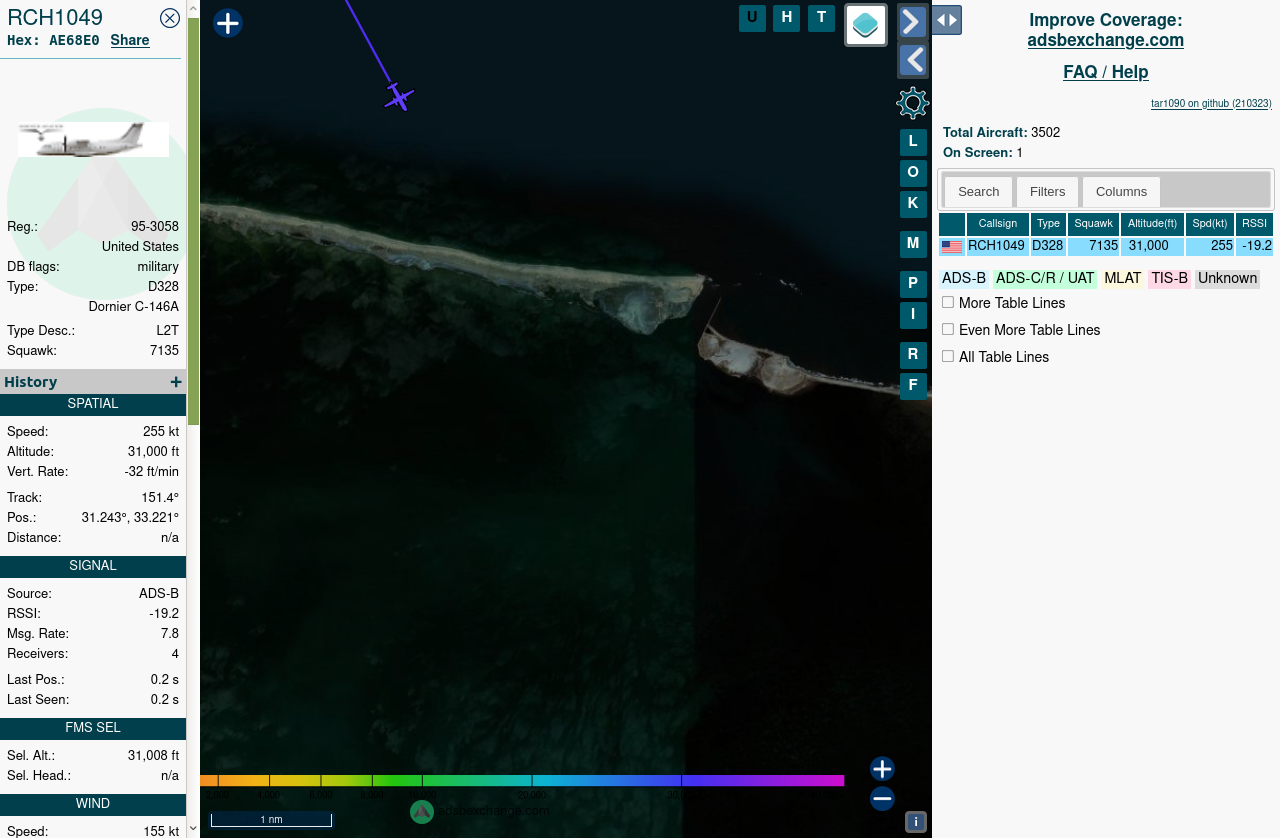The image size is (1280, 838).
Task: Click the aircraft photo thumbnail
Action: (93, 139)
